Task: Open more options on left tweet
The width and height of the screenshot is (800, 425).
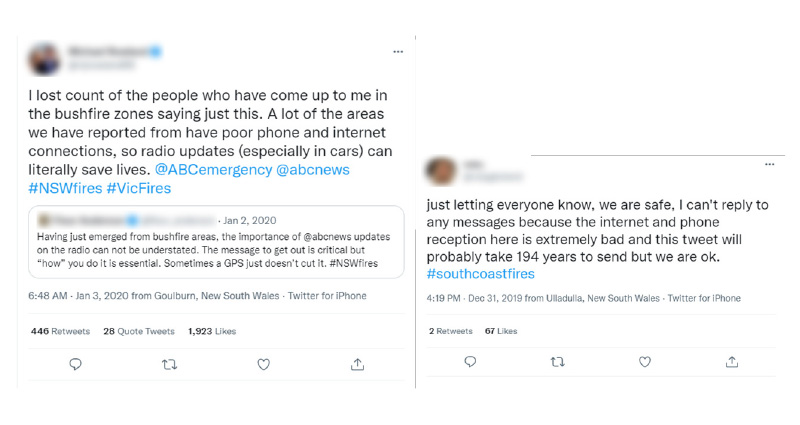Action: [398, 51]
